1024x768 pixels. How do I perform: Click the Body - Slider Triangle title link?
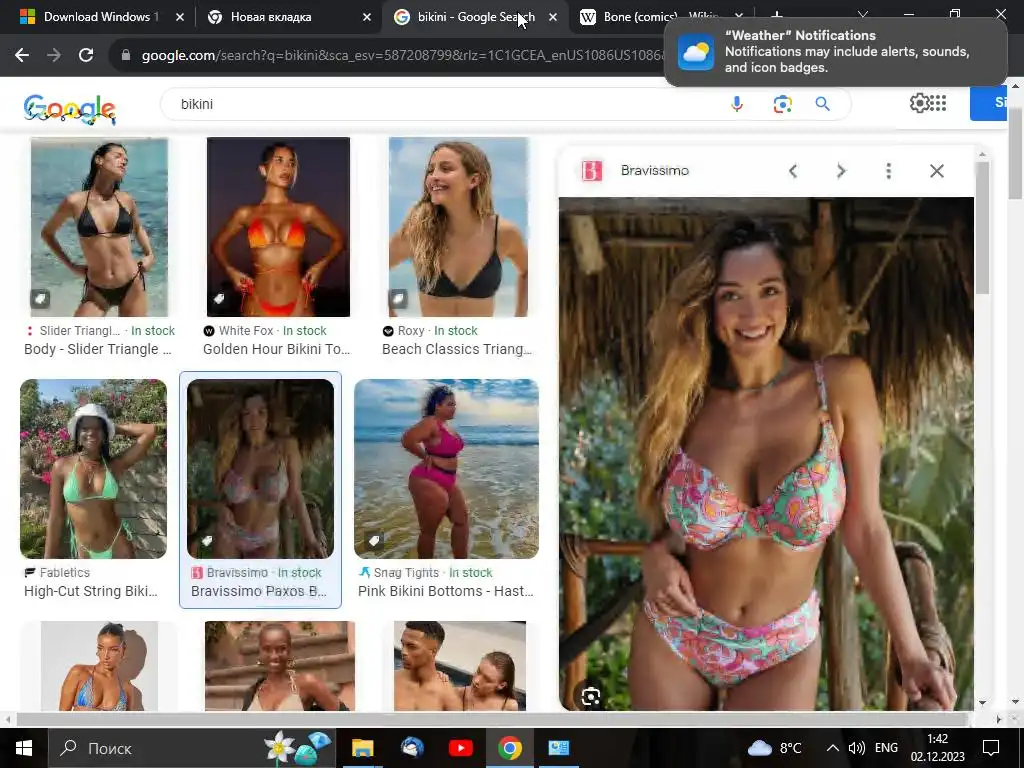coord(98,349)
